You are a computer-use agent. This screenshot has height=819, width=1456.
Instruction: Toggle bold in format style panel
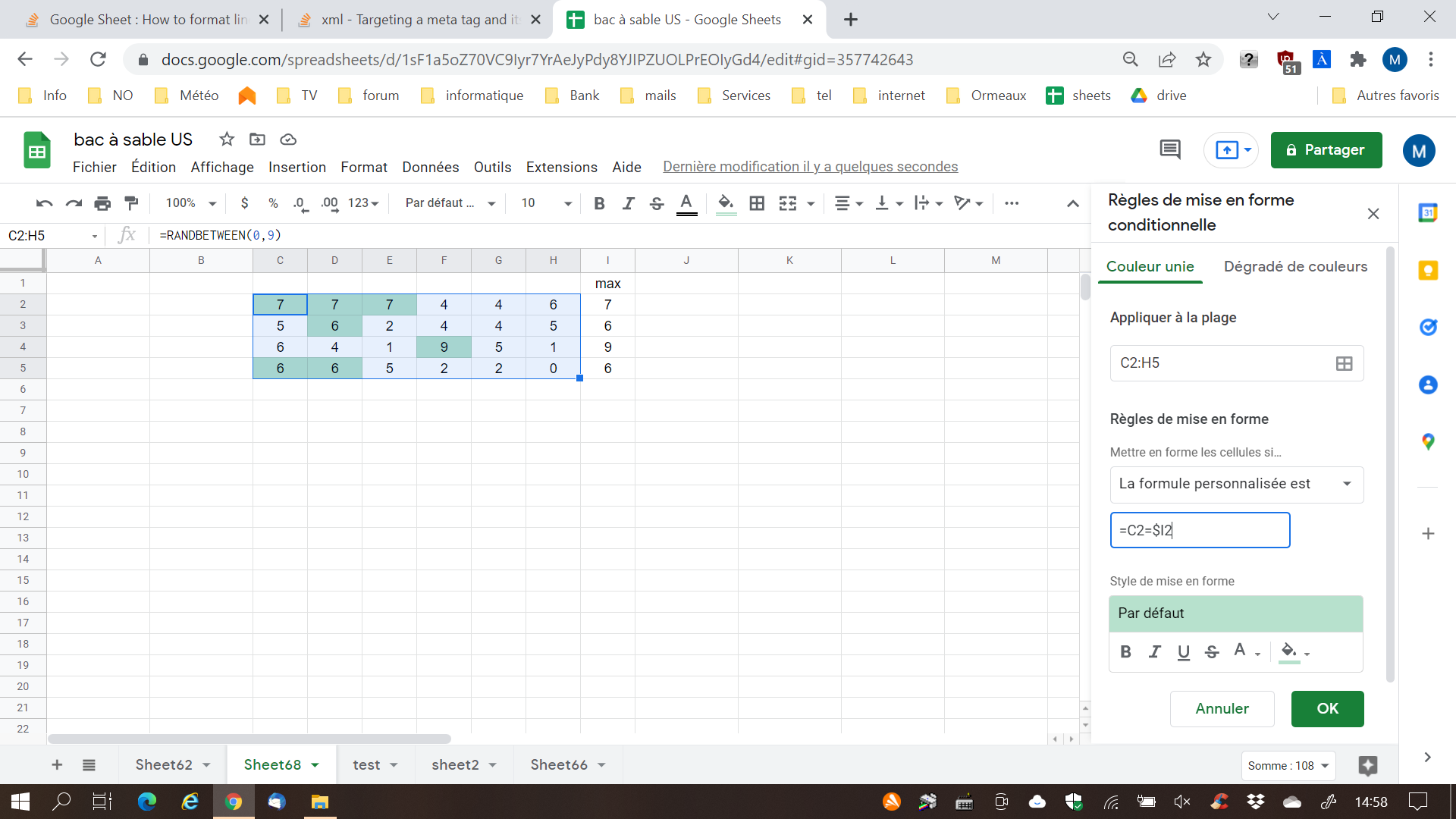(x=1125, y=651)
